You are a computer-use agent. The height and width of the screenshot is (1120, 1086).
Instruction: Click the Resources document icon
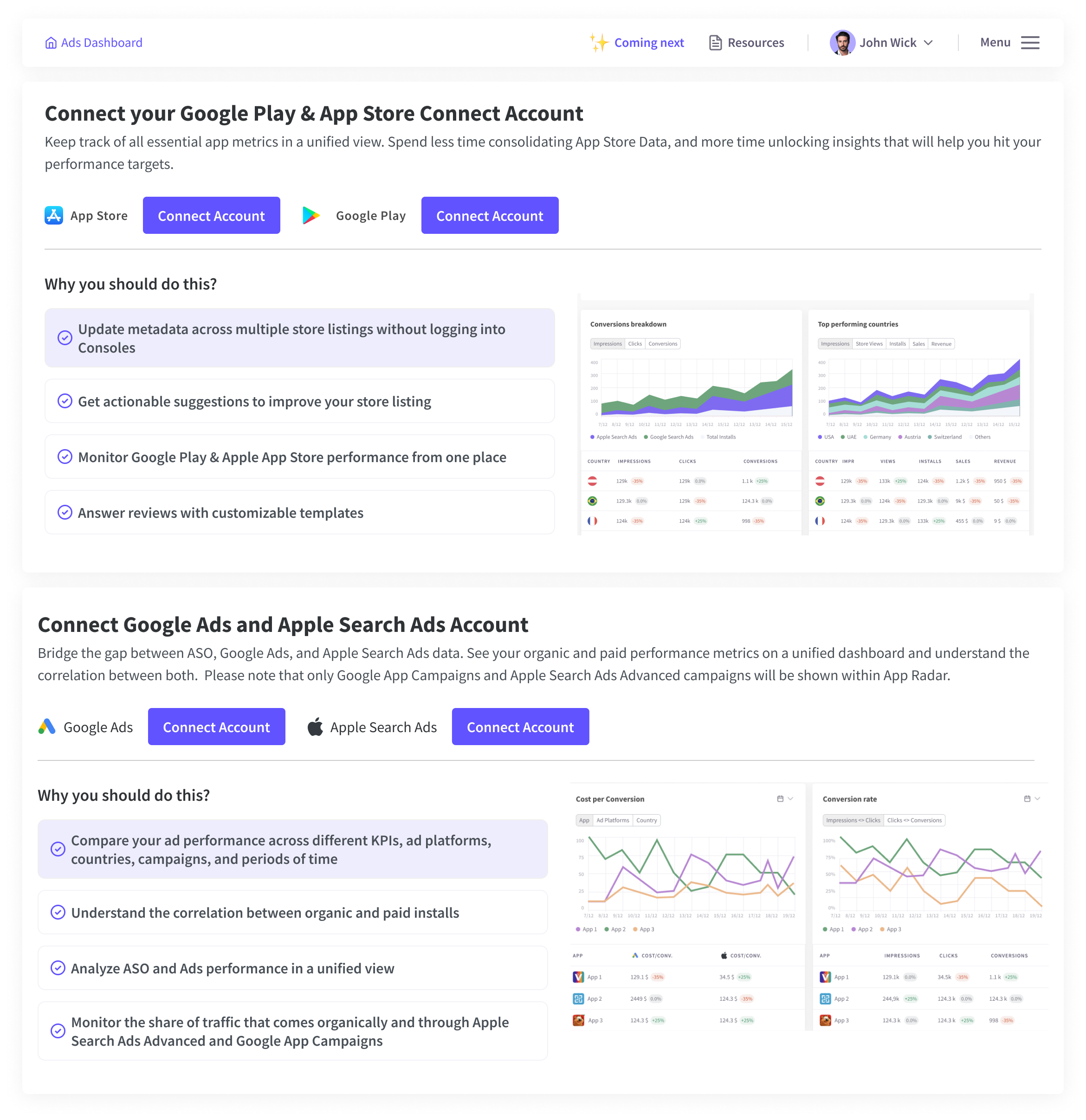pos(715,43)
